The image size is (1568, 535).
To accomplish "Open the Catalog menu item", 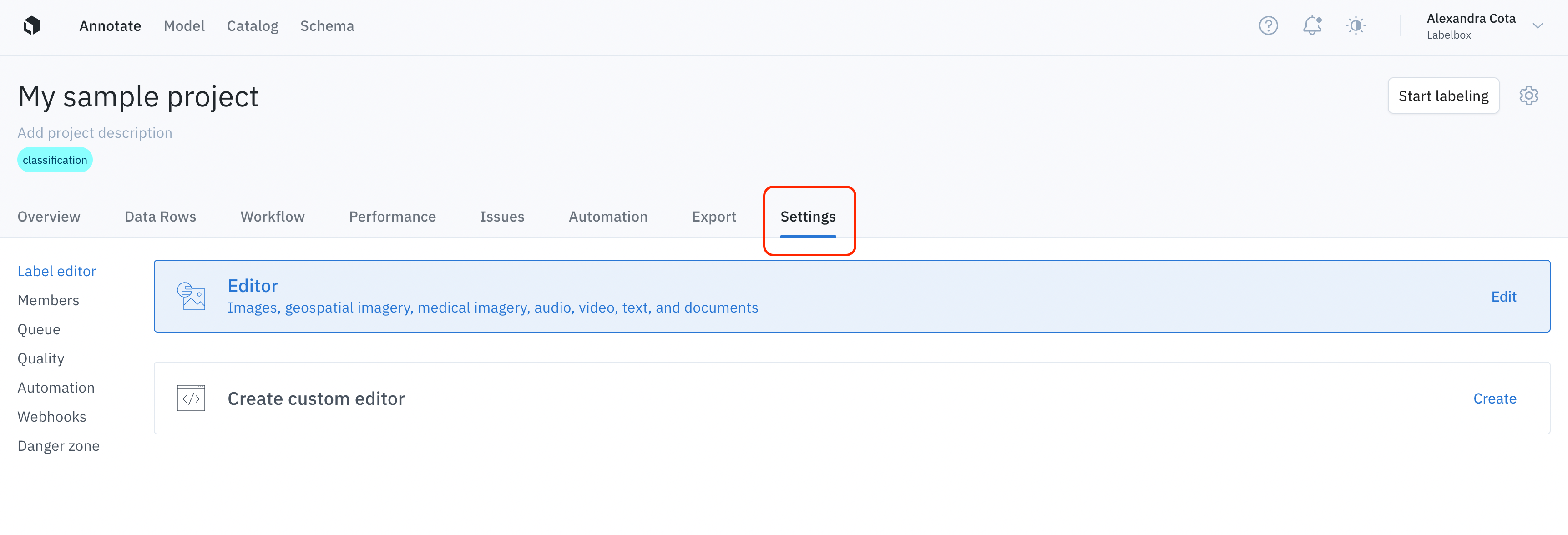I will click(x=252, y=25).
